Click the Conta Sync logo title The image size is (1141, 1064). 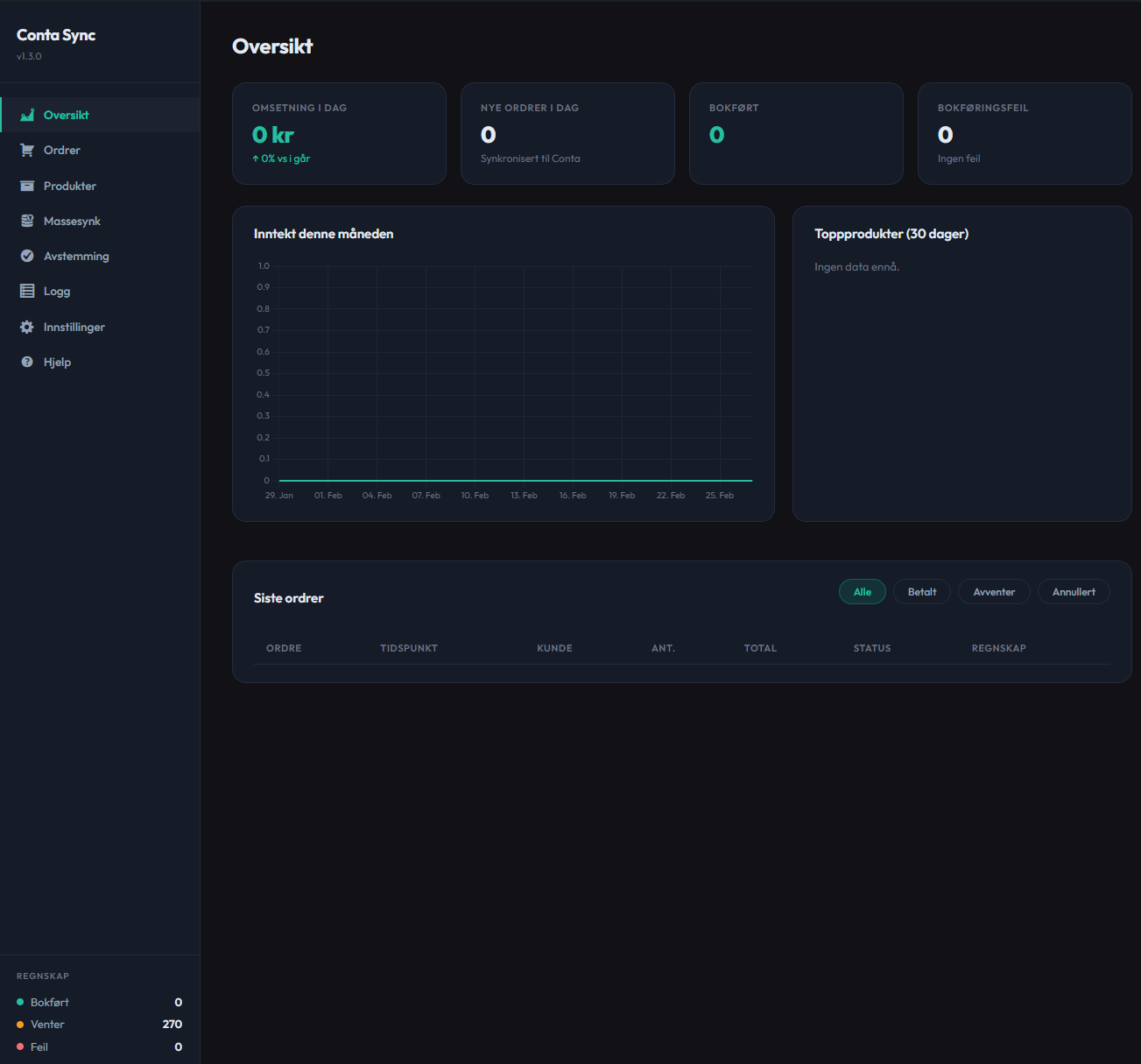coord(56,35)
